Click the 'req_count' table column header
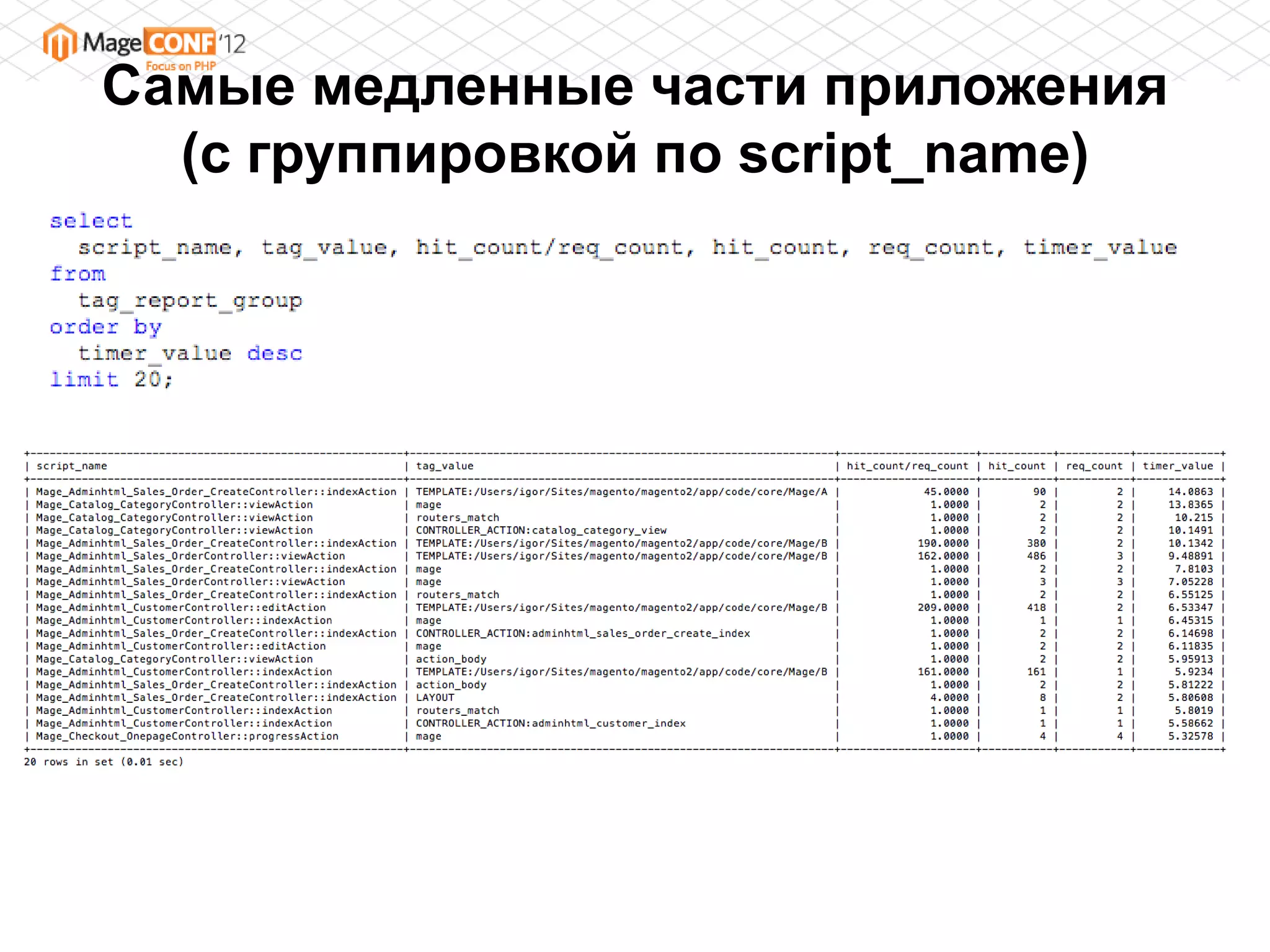Screen dimensions: 1270x952 click(1094, 466)
